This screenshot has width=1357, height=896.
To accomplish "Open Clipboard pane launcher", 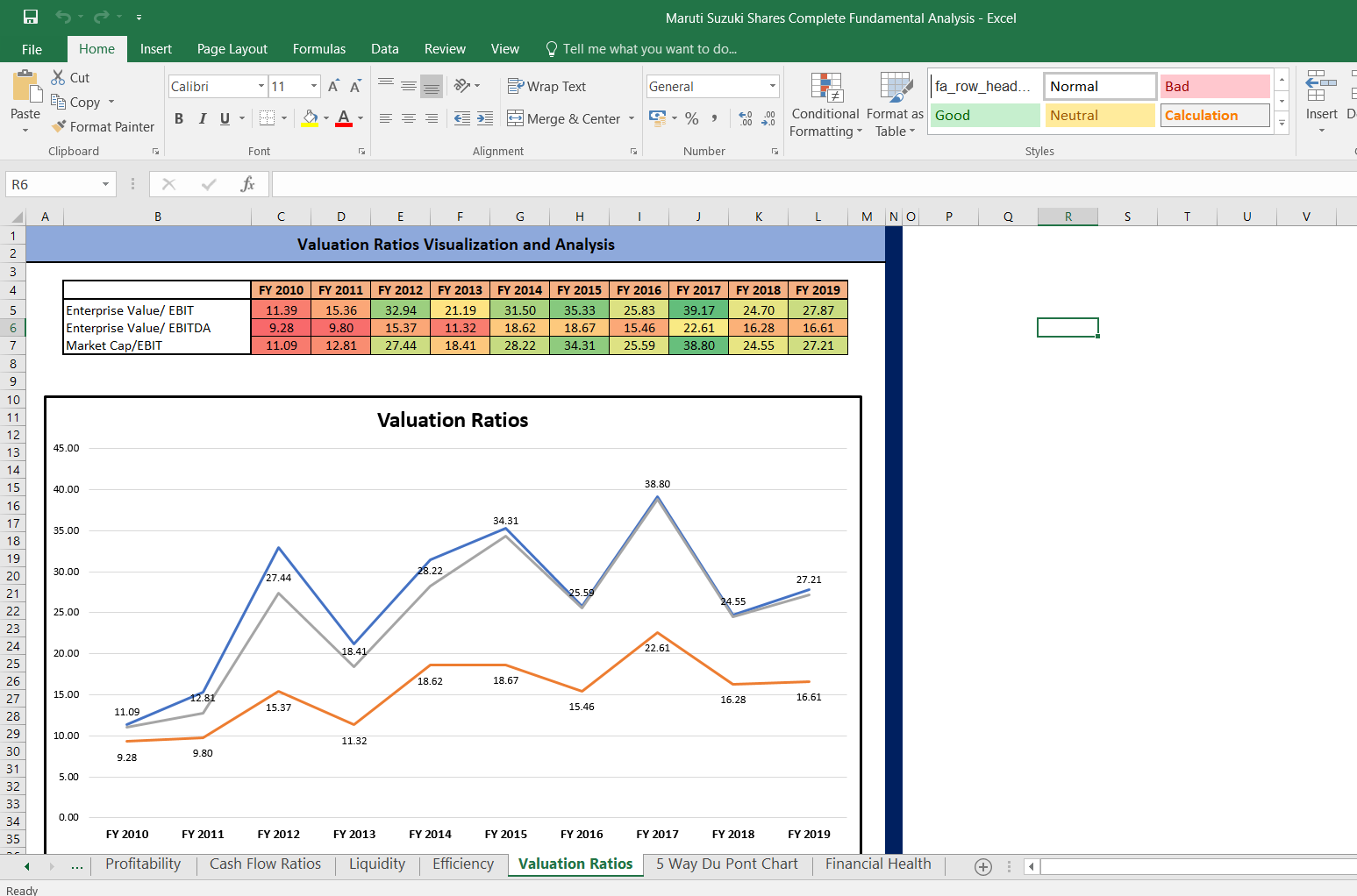I will pyautogui.click(x=155, y=152).
